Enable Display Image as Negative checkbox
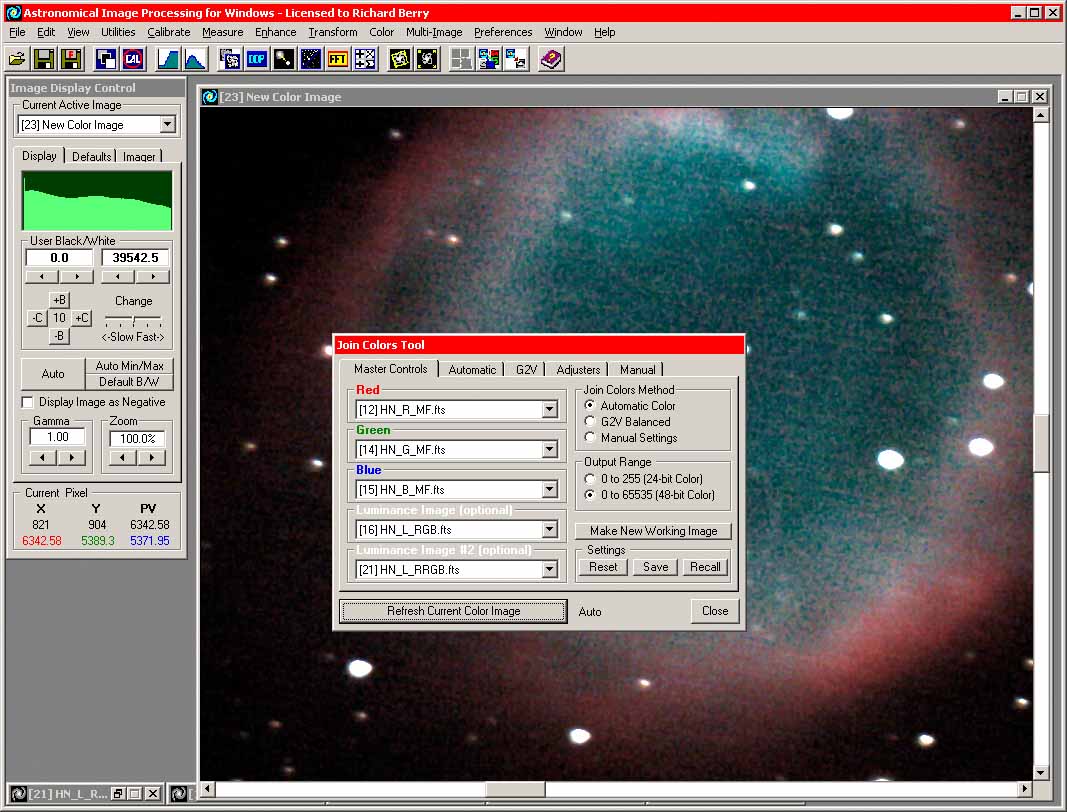The image size is (1067, 812). [28, 402]
